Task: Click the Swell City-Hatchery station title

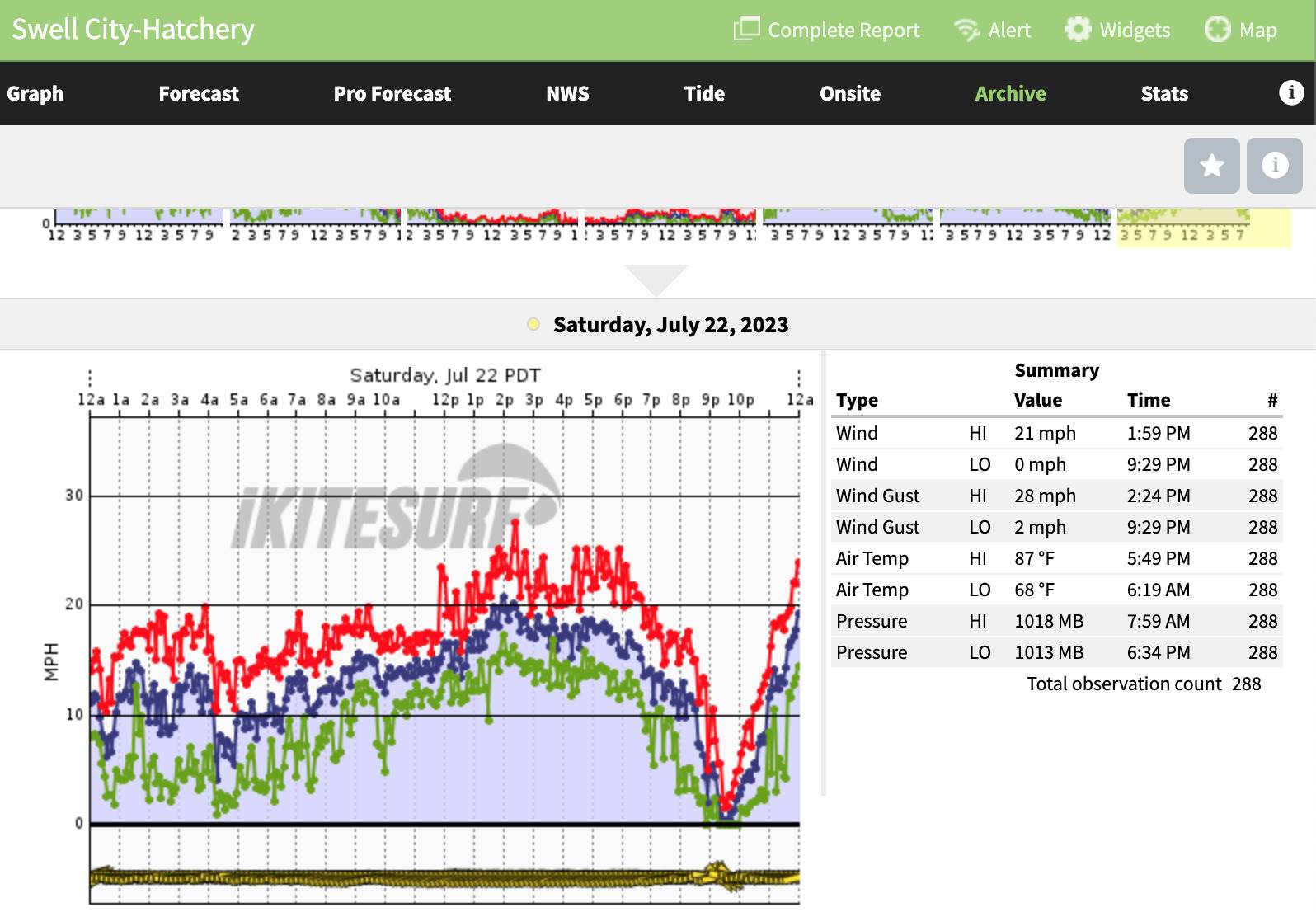Action: (133, 30)
